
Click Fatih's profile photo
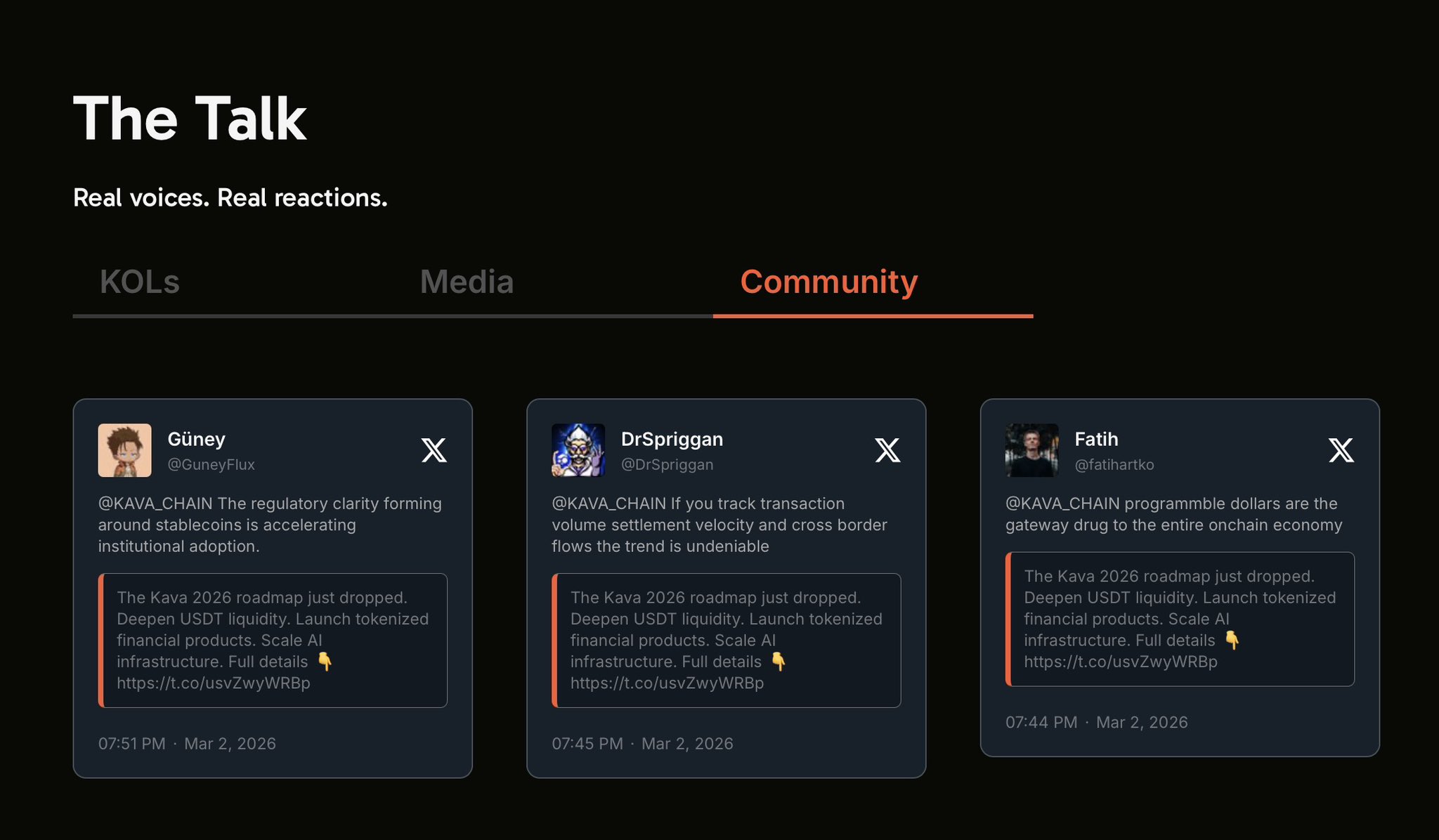[x=1031, y=450]
